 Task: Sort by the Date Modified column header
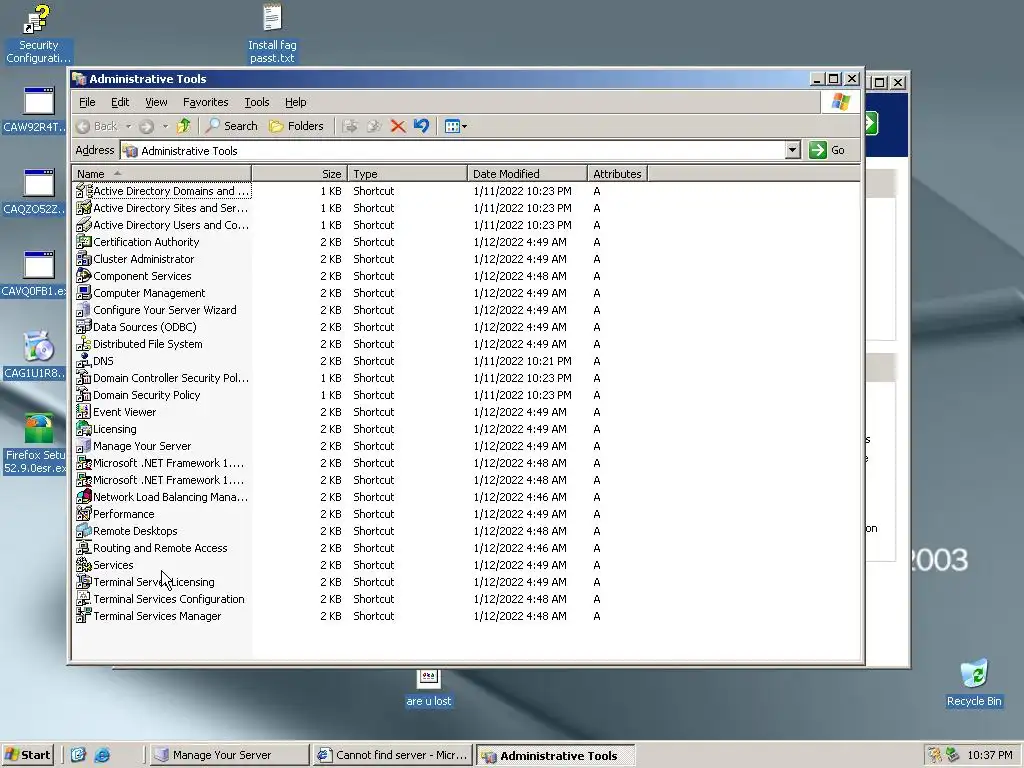click(527, 174)
